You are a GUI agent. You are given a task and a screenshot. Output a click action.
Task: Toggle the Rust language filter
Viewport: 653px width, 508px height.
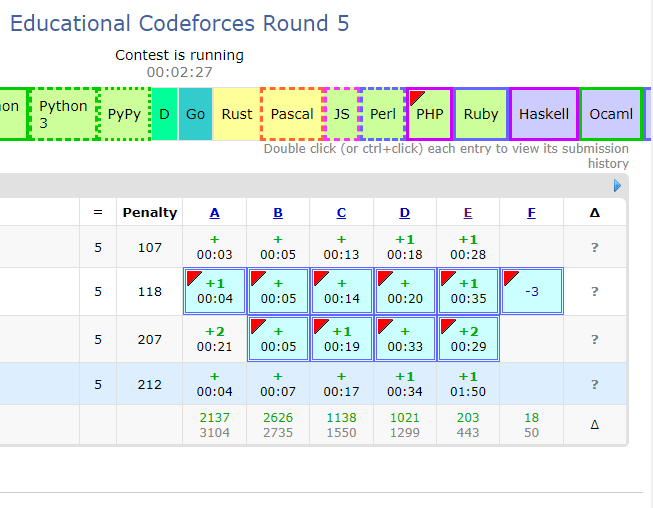tap(237, 114)
